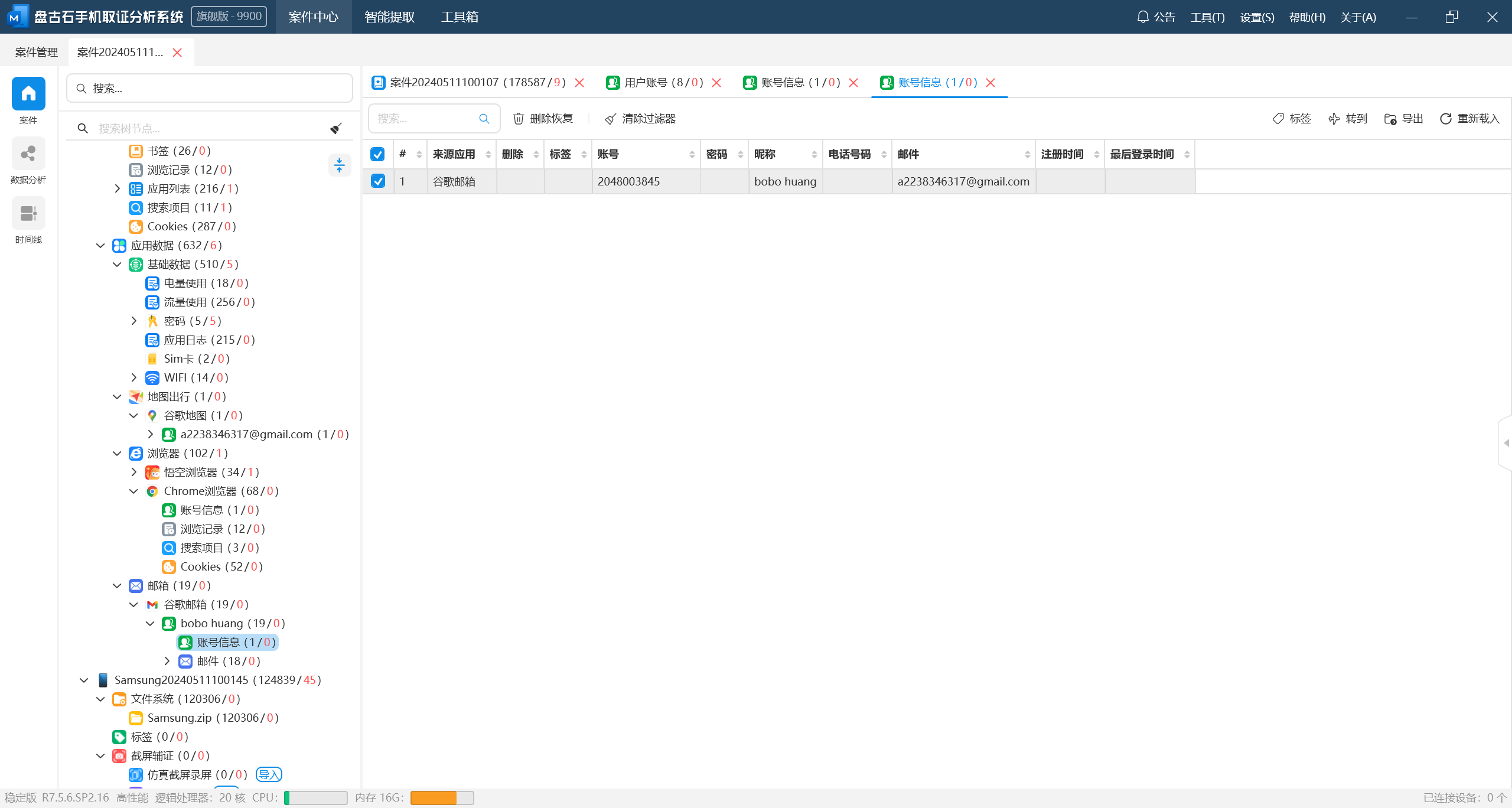Screen dimensions: 1512x808
Task: Expand the 密码 tree node
Action: coord(134,321)
